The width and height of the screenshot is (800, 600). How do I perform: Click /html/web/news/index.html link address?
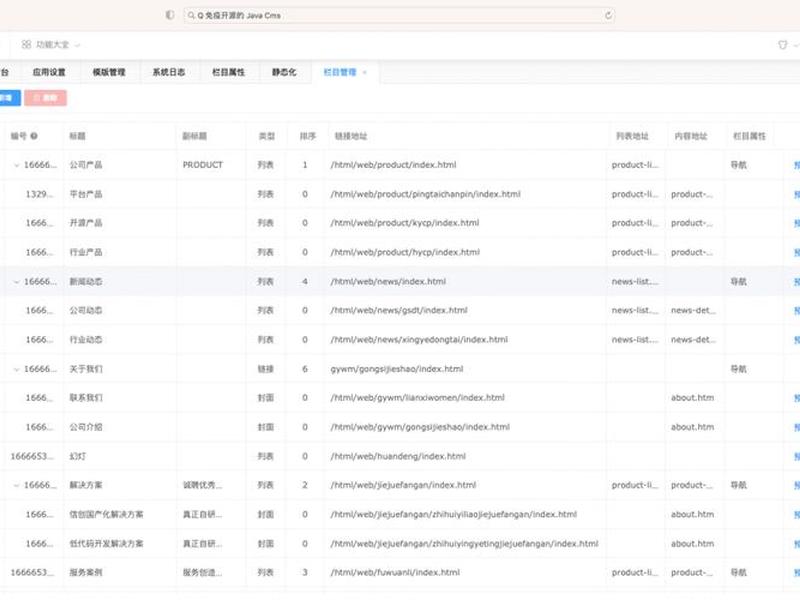(x=388, y=282)
